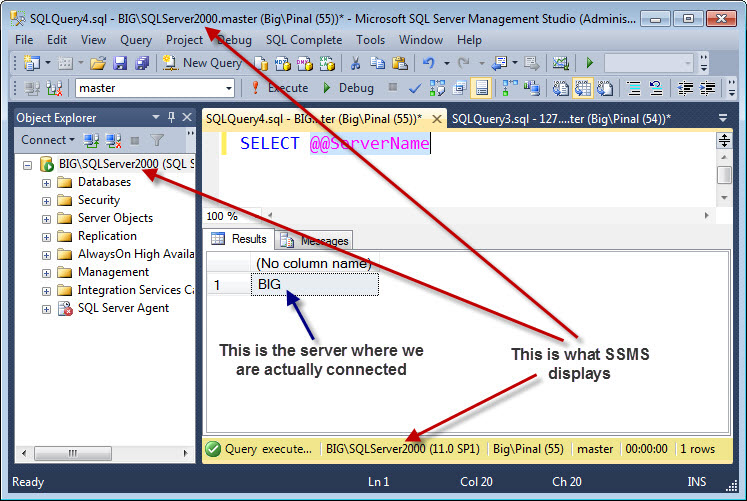Click the editor horizontal scrollbar right arrow
The height and width of the screenshot is (501, 747).
coord(707,216)
